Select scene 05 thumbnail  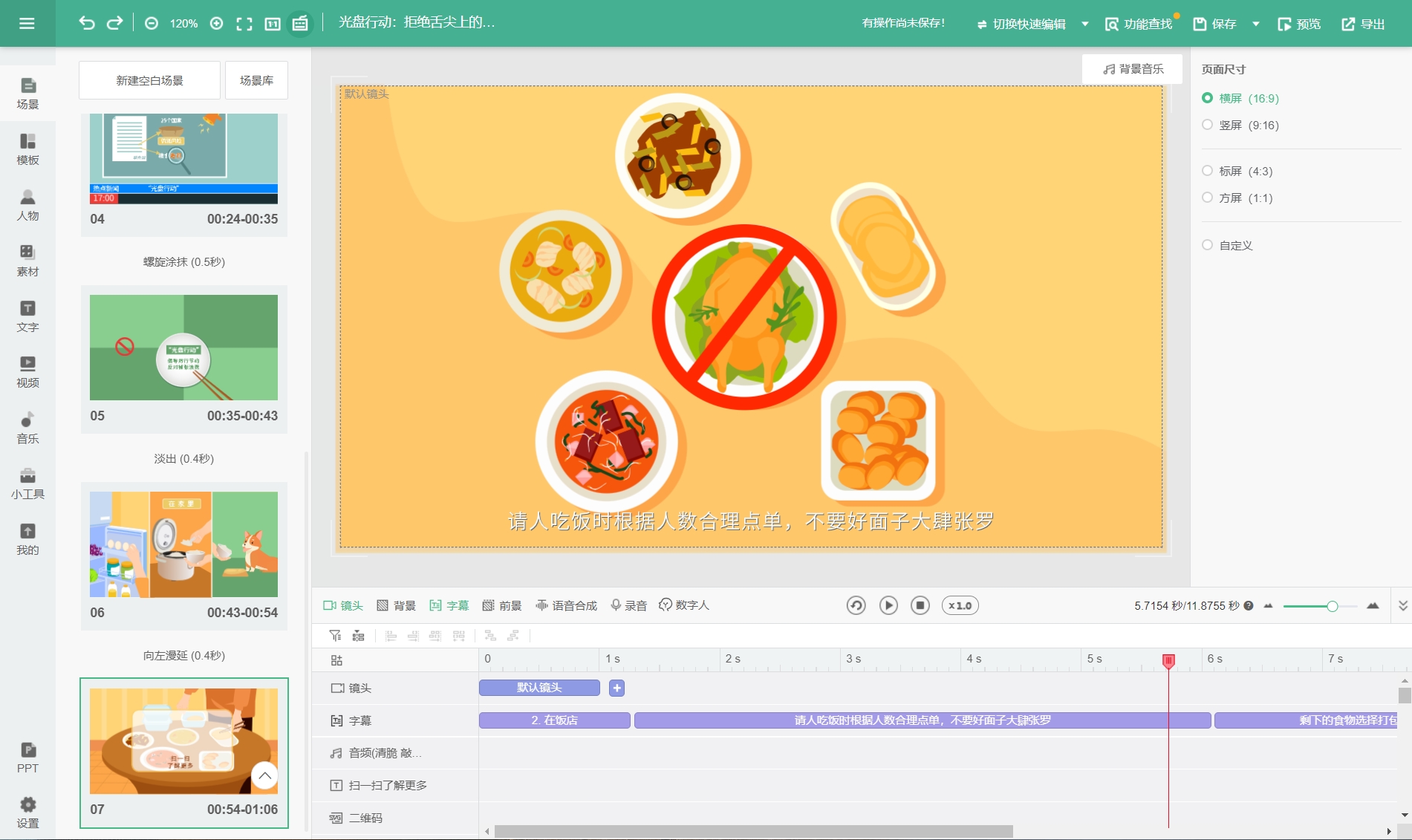pos(183,348)
